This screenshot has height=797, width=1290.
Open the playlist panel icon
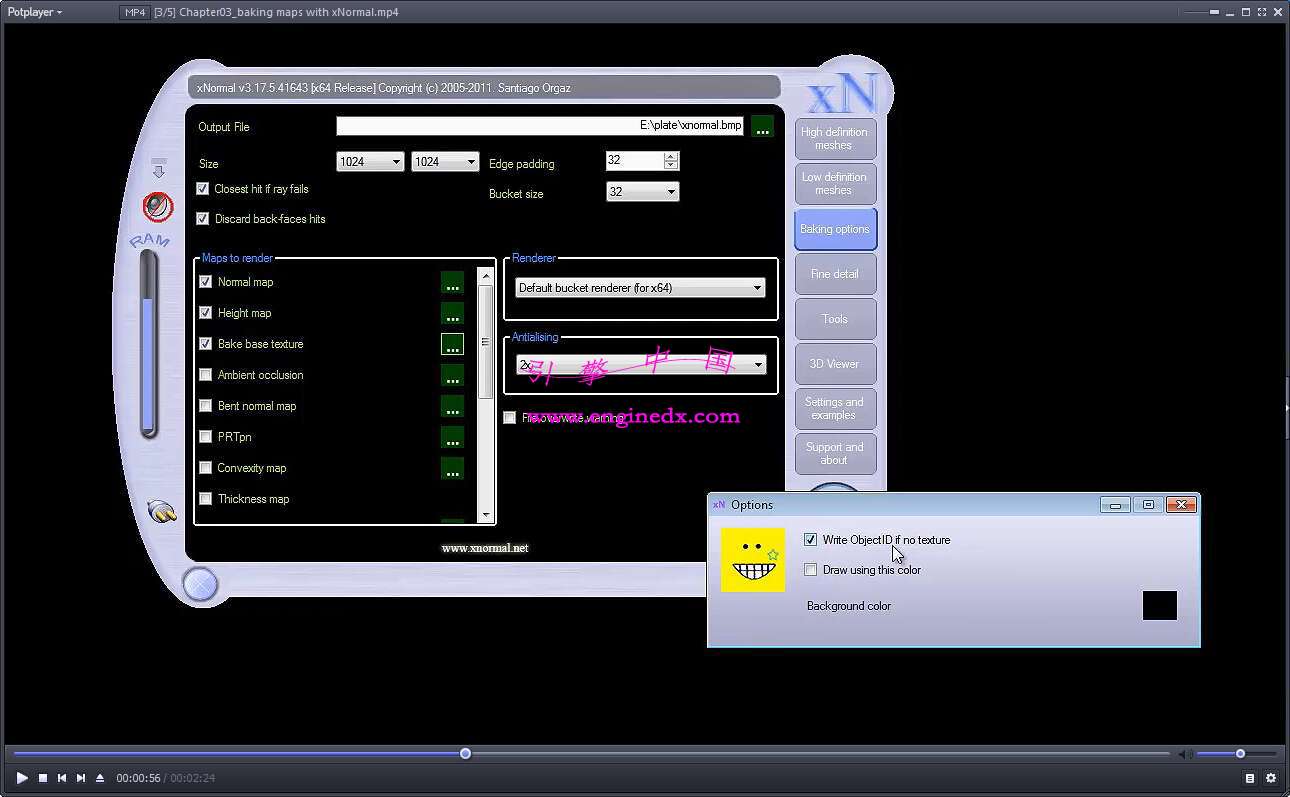tap(1250, 778)
